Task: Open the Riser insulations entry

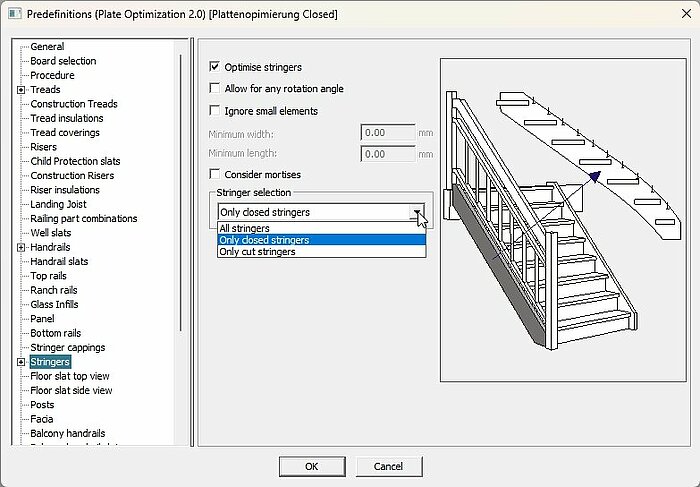Action: pos(65,190)
